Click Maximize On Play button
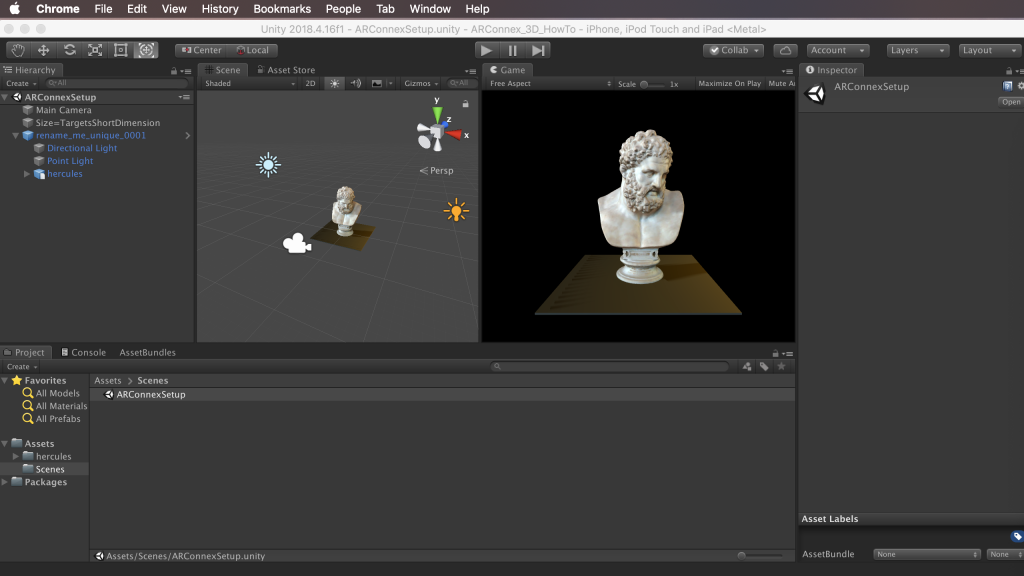The image size is (1024, 576). point(729,84)
